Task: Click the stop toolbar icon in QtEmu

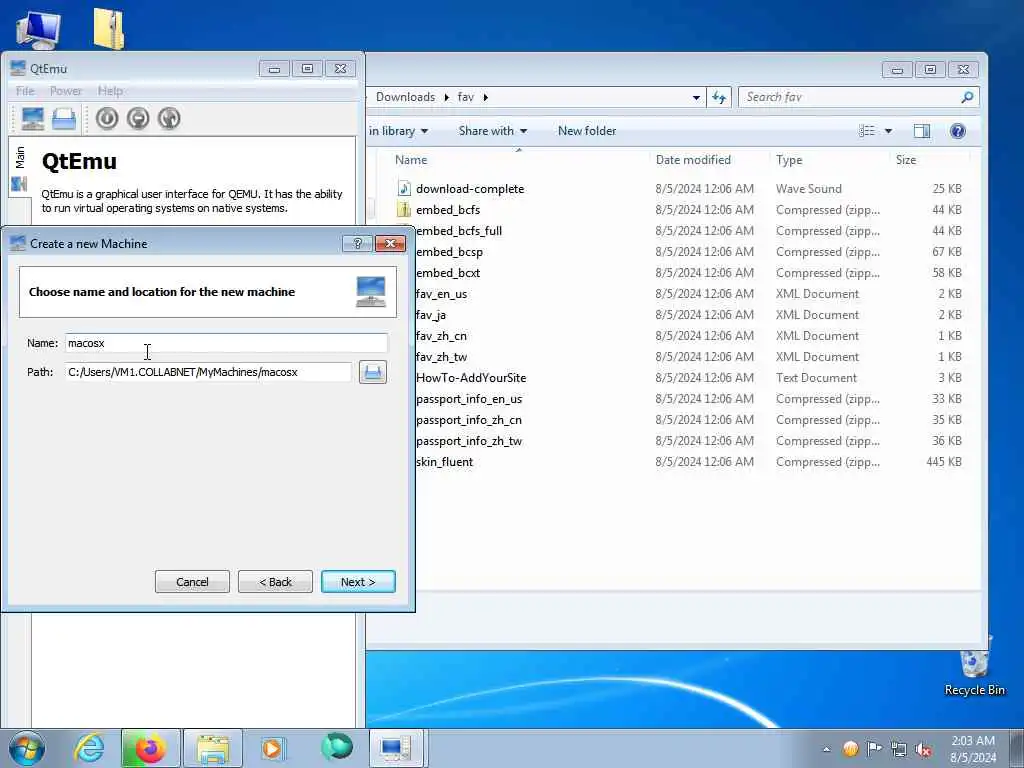Action: [138, 118]
